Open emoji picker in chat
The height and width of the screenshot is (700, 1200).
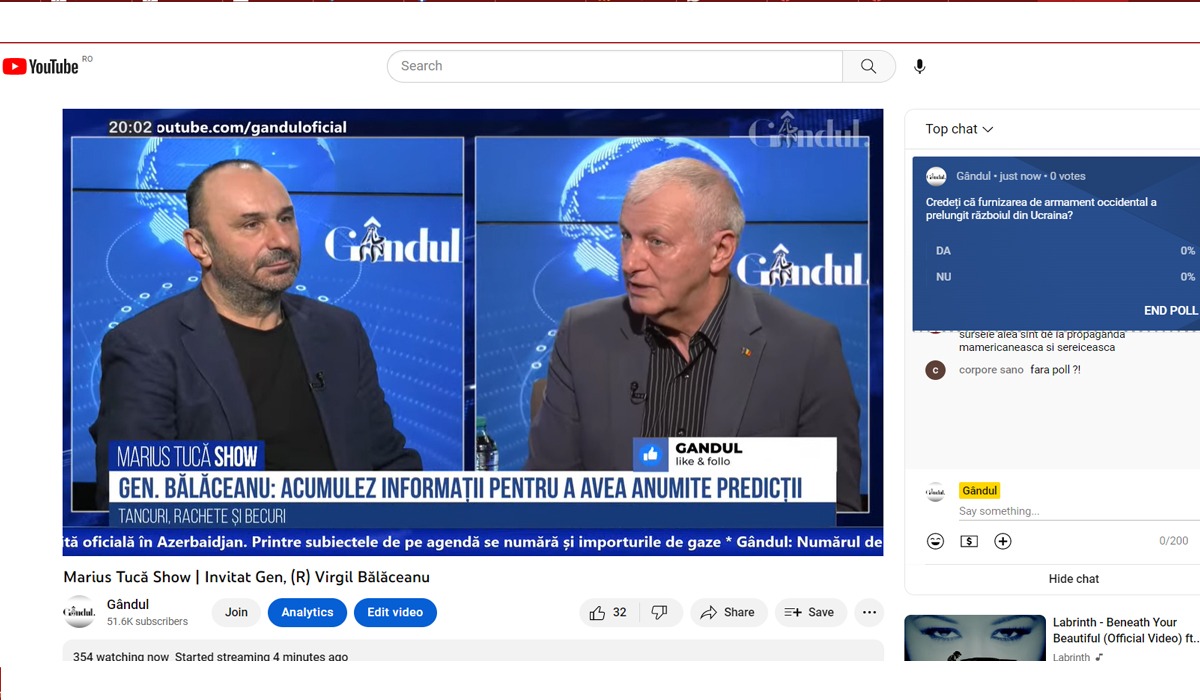click(x=935, y=541)
